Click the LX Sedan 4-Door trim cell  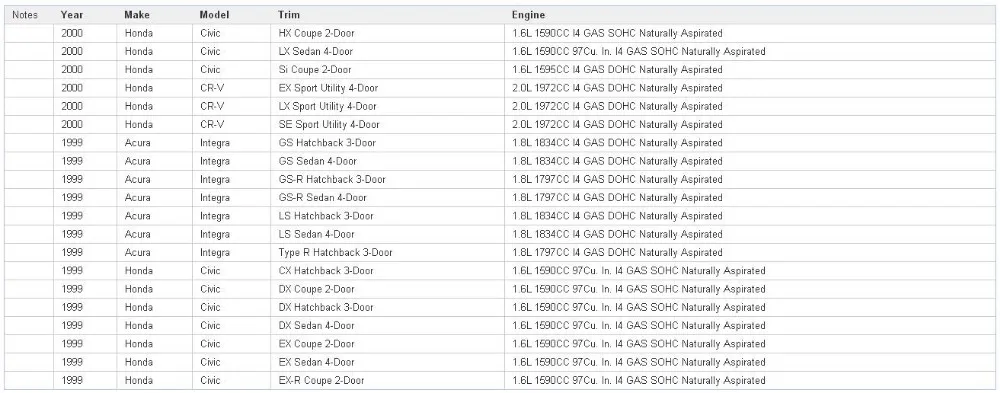click(388, 52)
